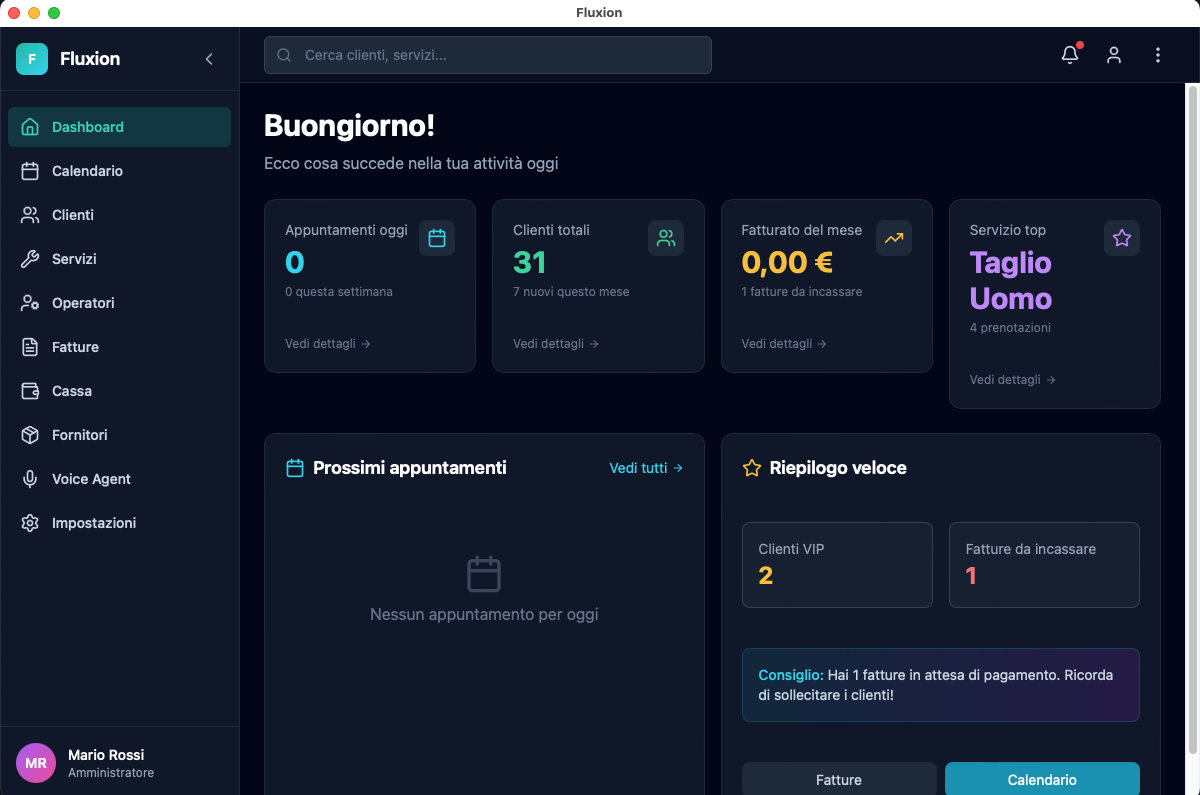Open the three-dot overflow menu
The height and width of the screenshot is (795, 1200).
pyautogui.click(x=1158, y=55)
